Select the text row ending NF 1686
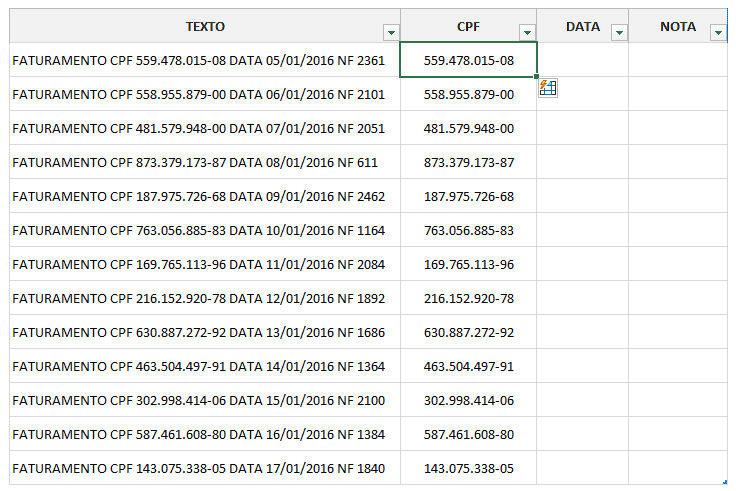736x491 pixels. pos(205,332)
